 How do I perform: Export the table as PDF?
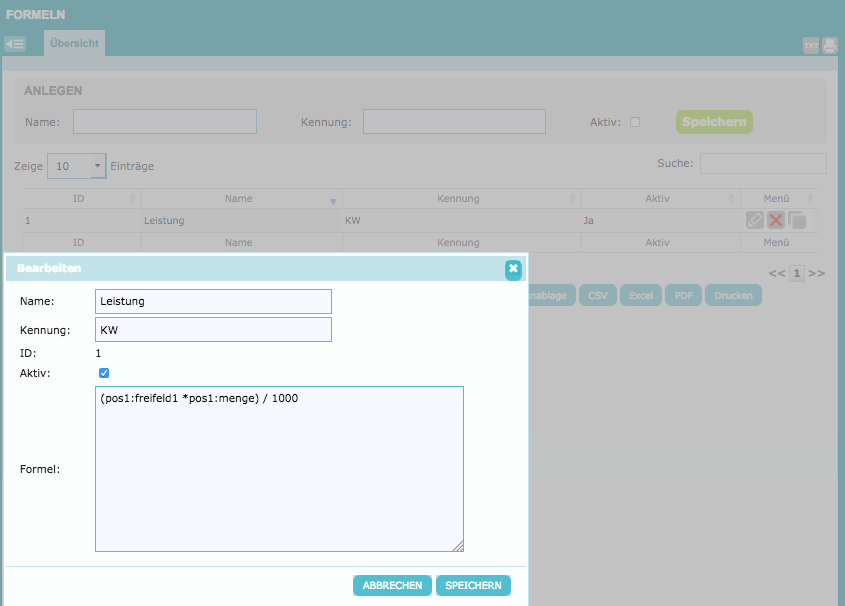coord(682,296)
